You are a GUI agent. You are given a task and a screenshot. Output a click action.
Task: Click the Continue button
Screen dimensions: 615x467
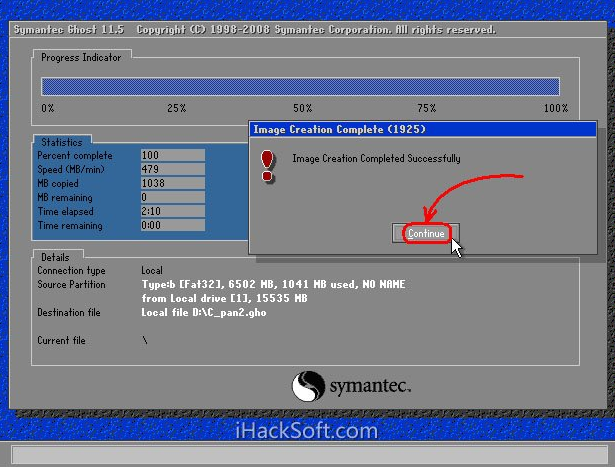(426, 233)
